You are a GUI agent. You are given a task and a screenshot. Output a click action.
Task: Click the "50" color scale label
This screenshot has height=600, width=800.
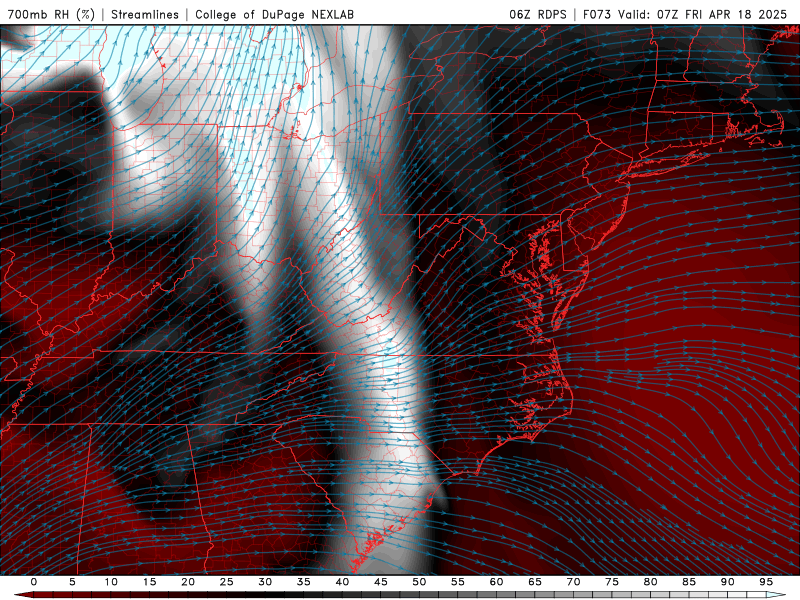coord(419,582)
